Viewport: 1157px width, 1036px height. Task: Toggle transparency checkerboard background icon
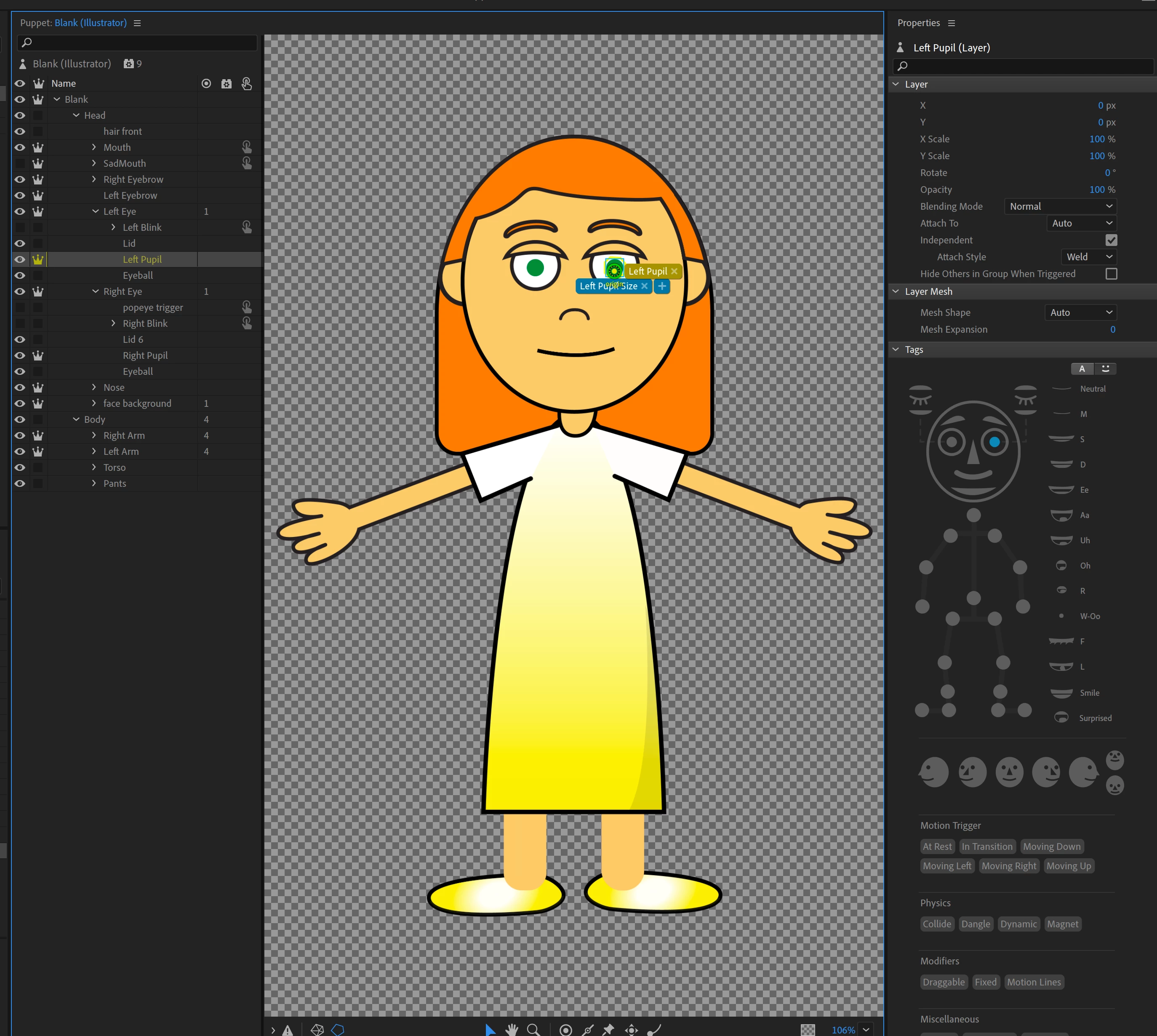[x=808, y=1029]
